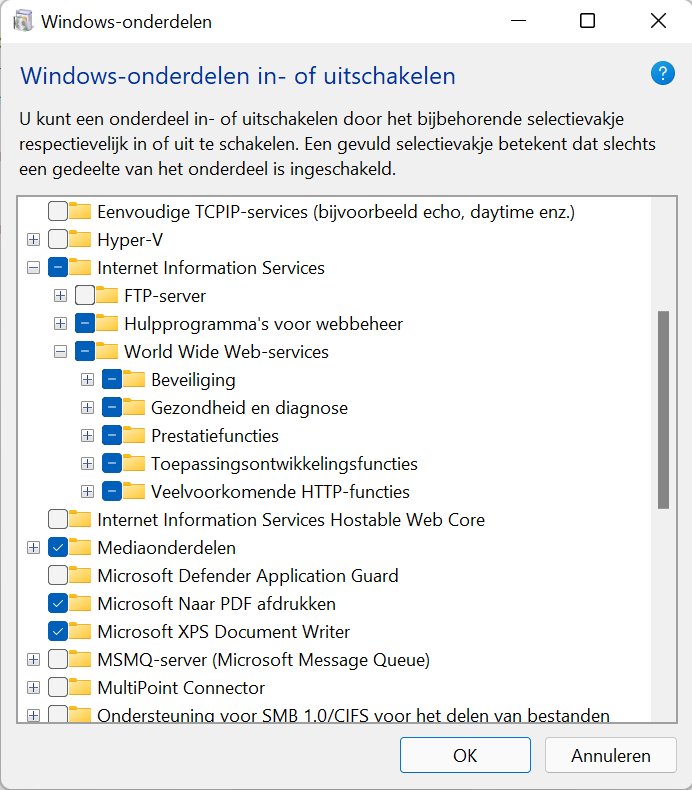Screen dimensions: 692x790
Task: Click the Annuleren button
Action: click(x=610, y=755)
